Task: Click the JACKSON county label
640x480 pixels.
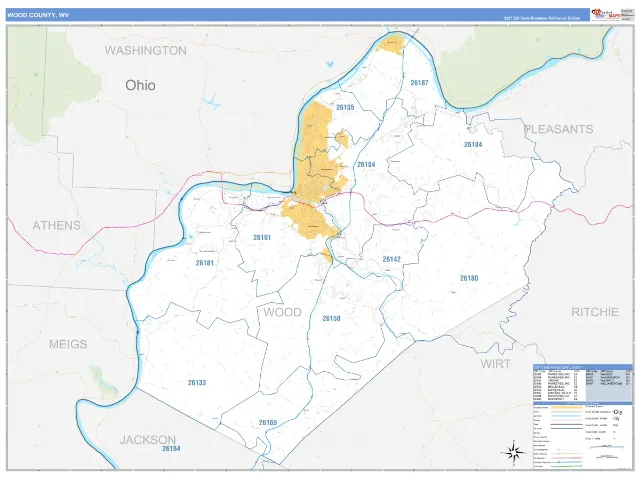Action: pos(148,440)
